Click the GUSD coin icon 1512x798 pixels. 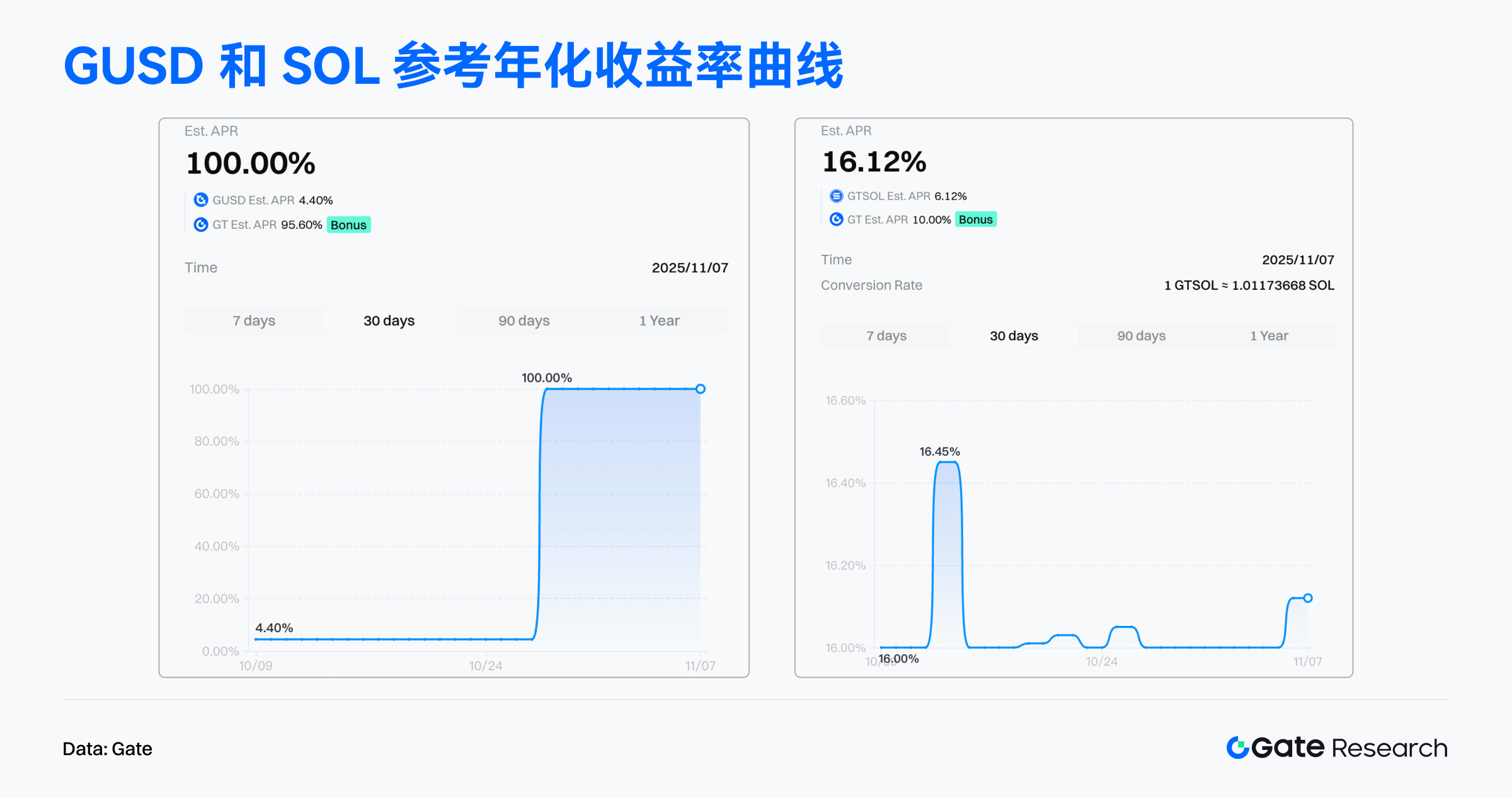tap(201, 200)
